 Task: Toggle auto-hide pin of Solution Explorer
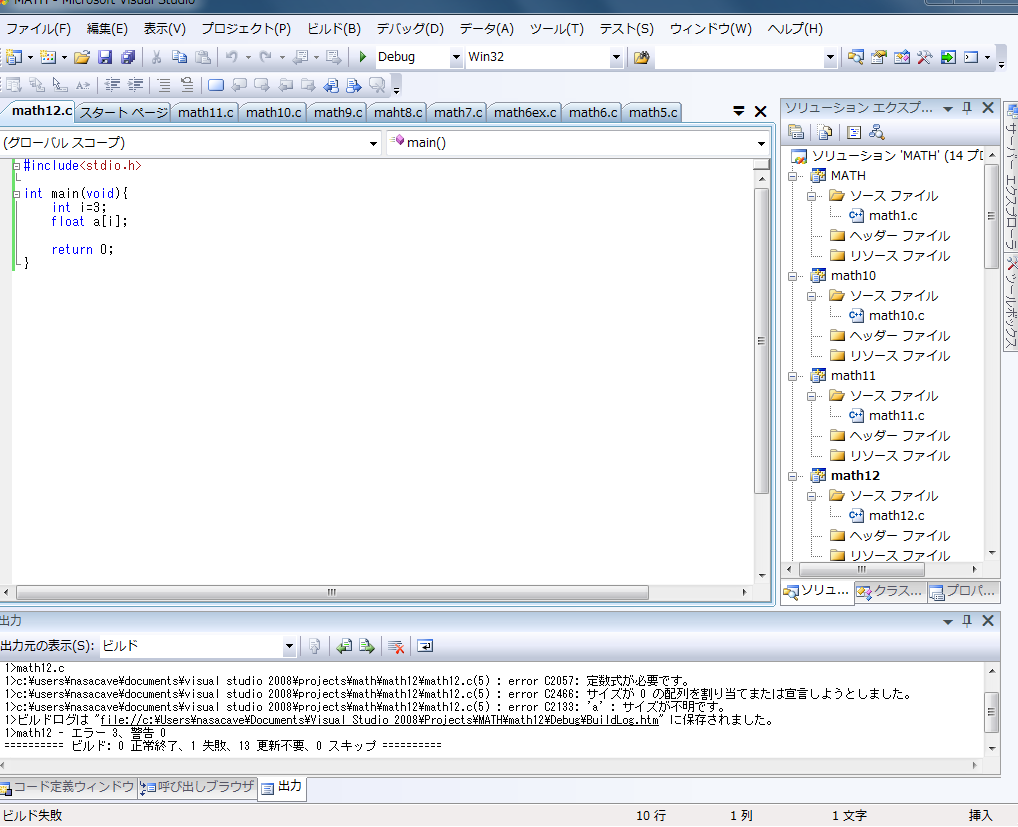[x=967, y=108]
